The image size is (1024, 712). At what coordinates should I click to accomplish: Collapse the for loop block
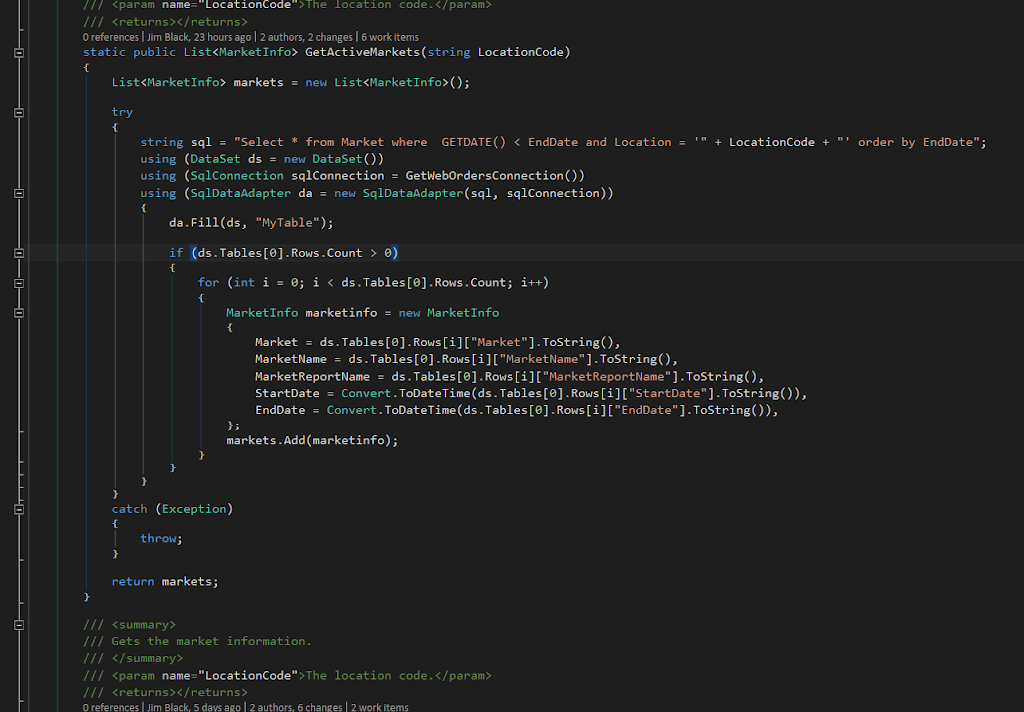pyautogui.click(x=19, y=283)
